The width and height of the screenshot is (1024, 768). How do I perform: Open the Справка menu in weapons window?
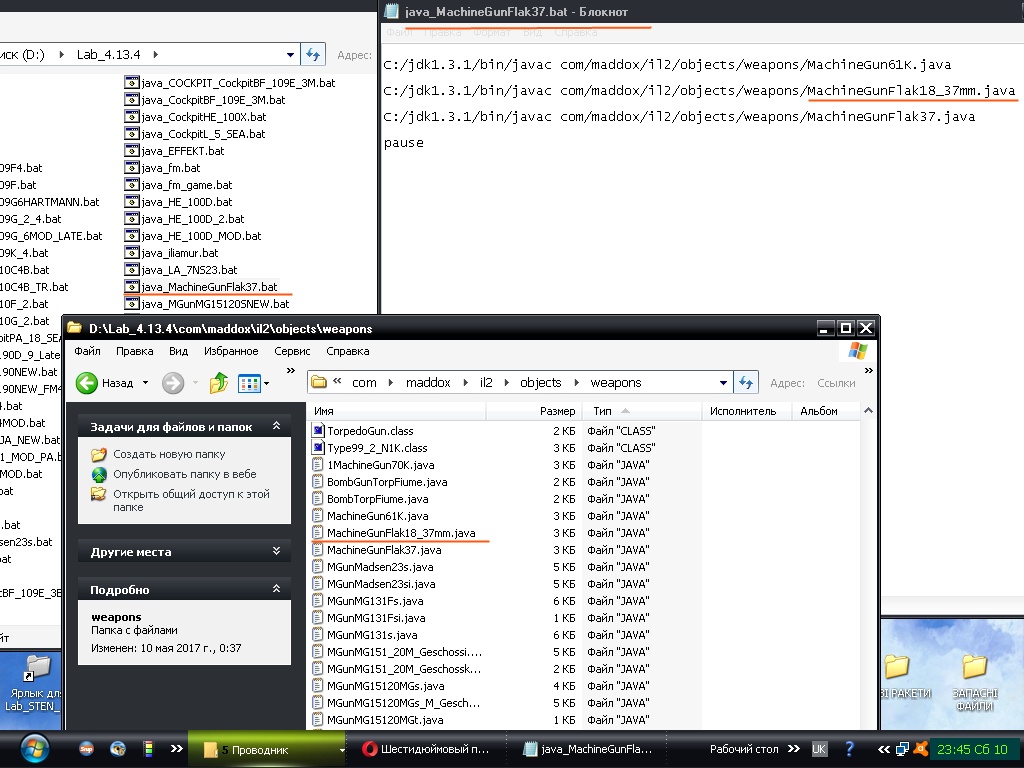pos(347,351)
